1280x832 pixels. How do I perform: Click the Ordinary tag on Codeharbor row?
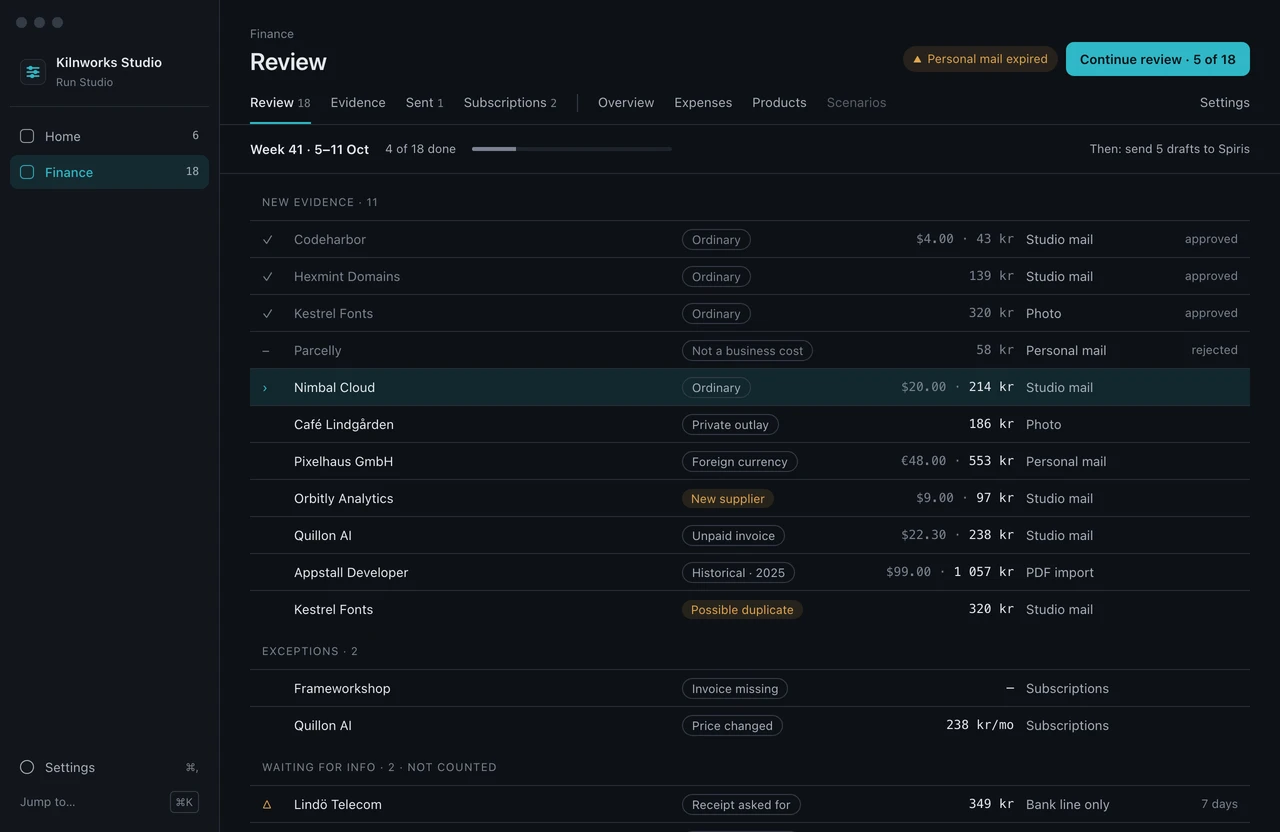point(716,240)
